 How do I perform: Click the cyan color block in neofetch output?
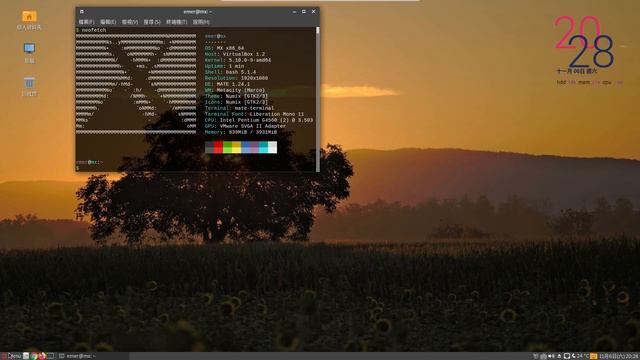click(x=263, y=147)
